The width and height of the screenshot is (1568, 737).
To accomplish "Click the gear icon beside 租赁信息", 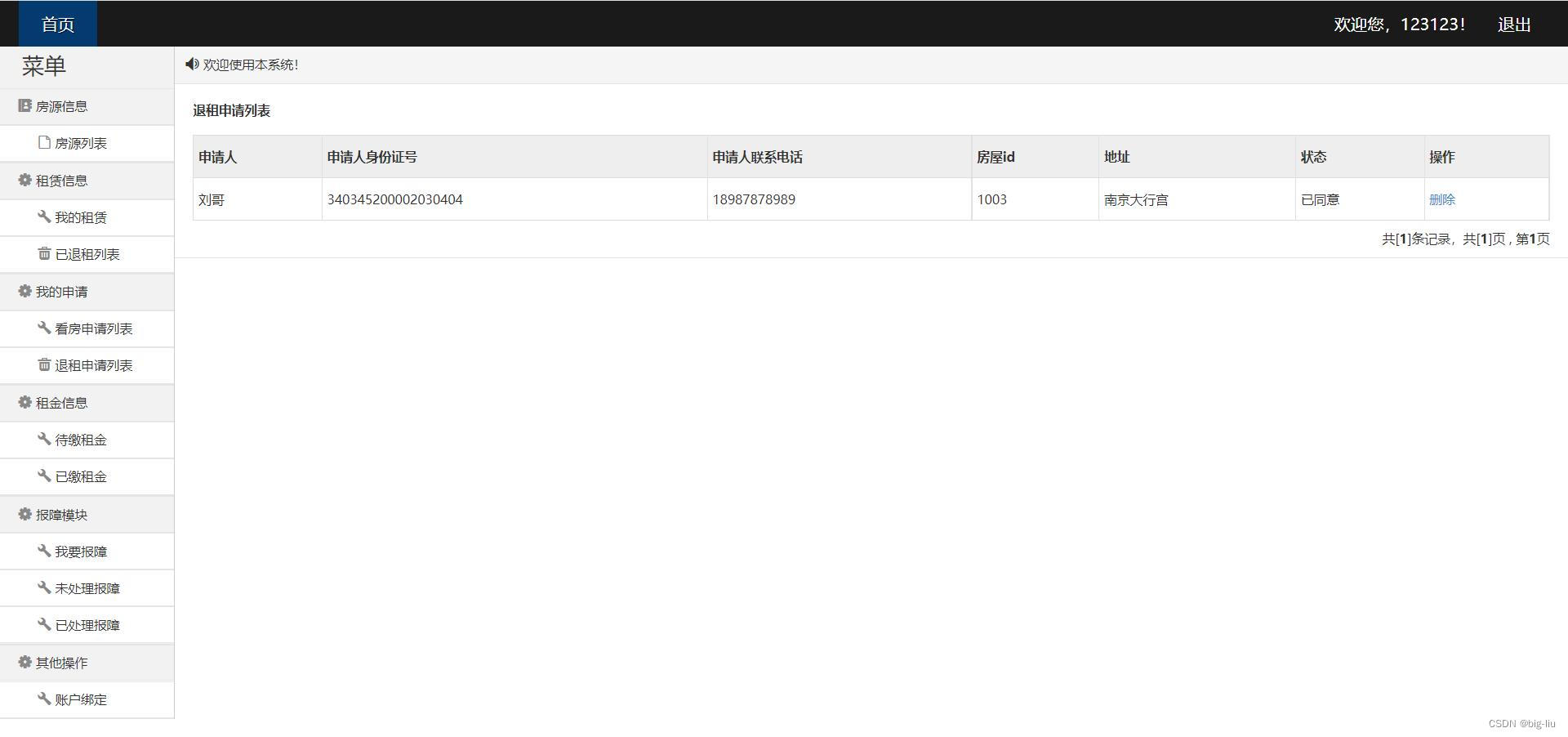I will point(24,180).
